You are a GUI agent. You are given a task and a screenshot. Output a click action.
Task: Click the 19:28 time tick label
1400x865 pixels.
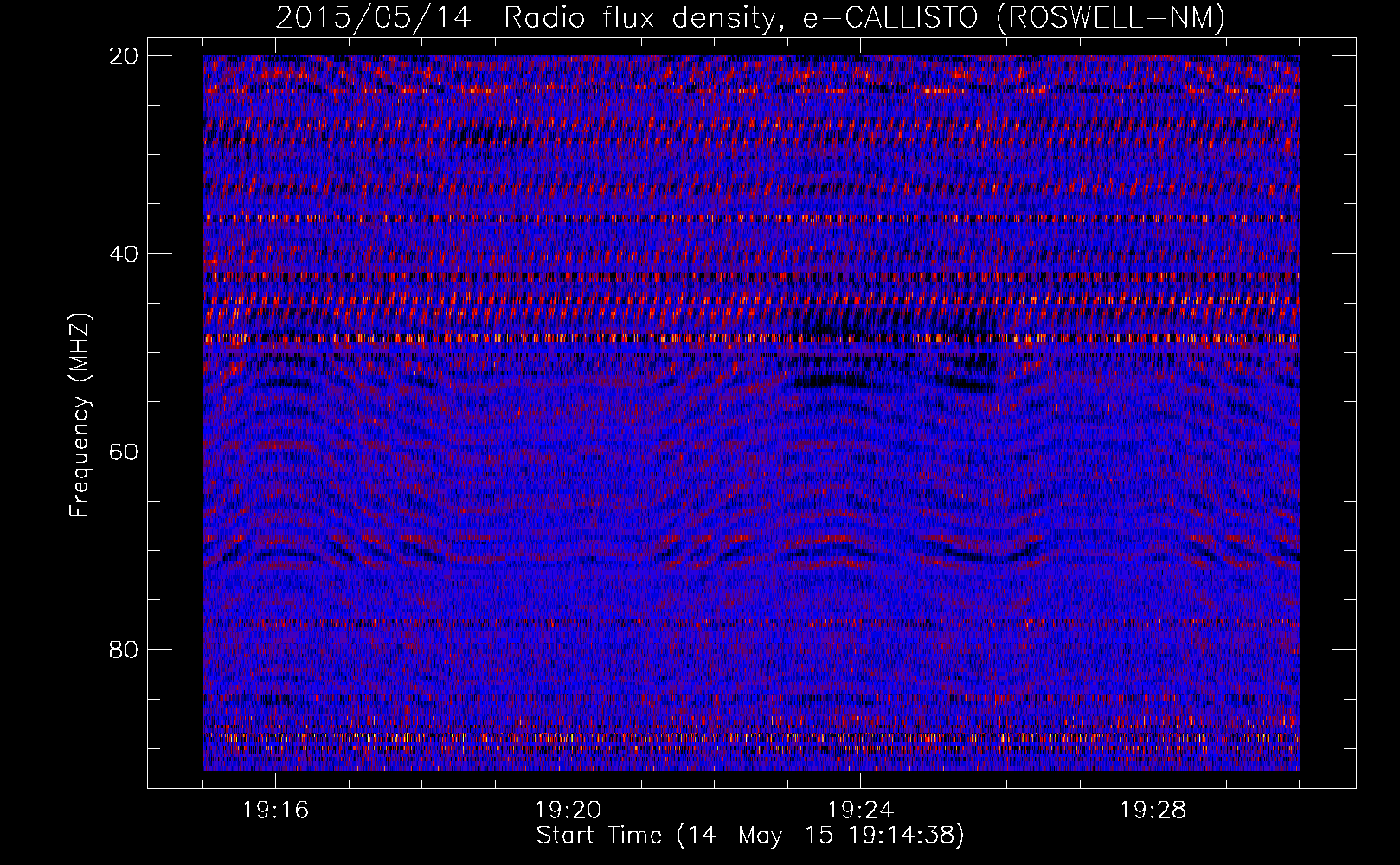coord(1153,811)
